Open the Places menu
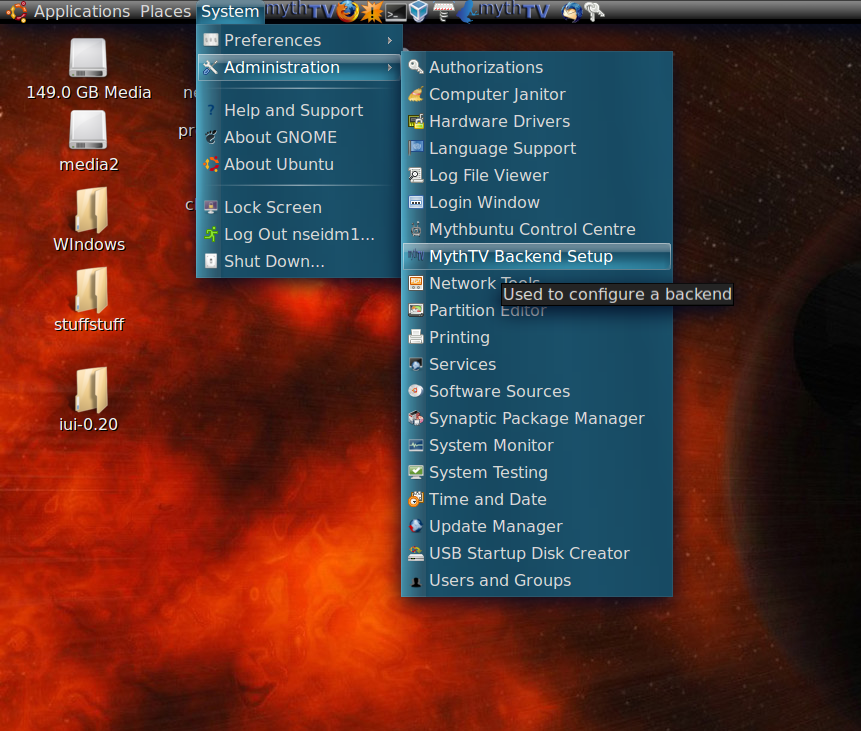 [x=165, y=12]
